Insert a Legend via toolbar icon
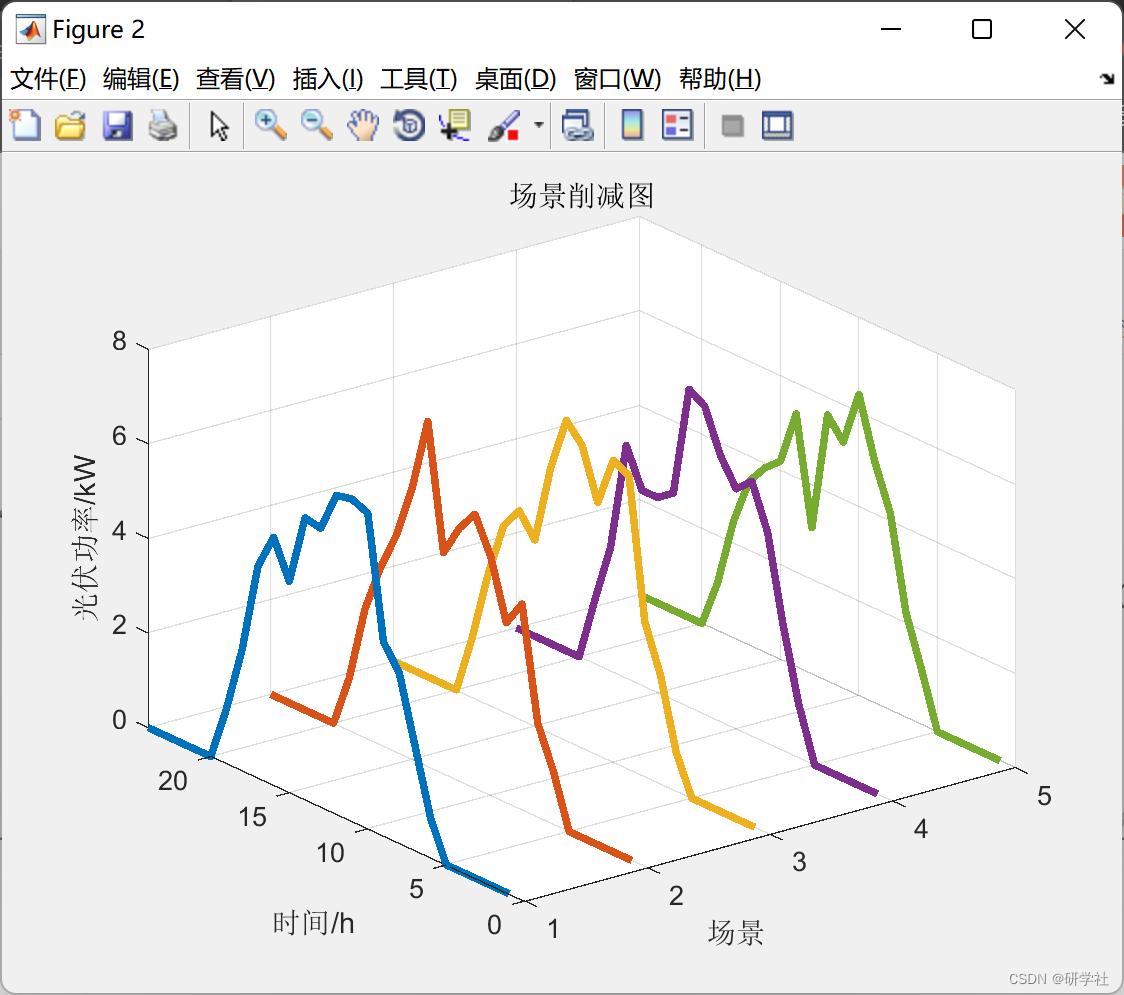This screenshot has width=1124, height=995. pyautogui.click(x=677, y=125)
